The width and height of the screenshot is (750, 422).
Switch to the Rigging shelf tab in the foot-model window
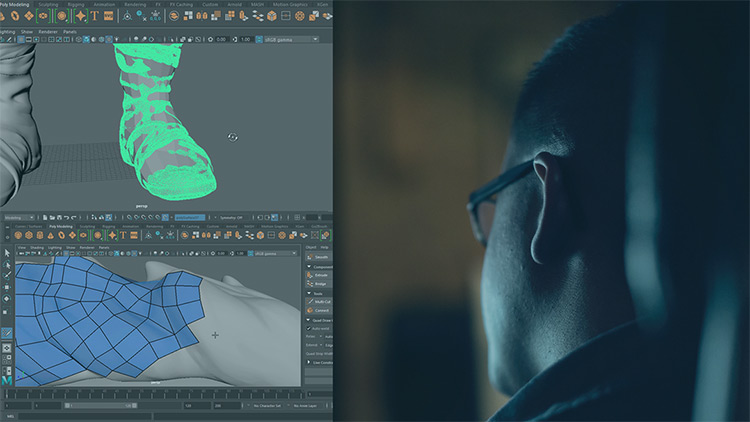point(76,4)
